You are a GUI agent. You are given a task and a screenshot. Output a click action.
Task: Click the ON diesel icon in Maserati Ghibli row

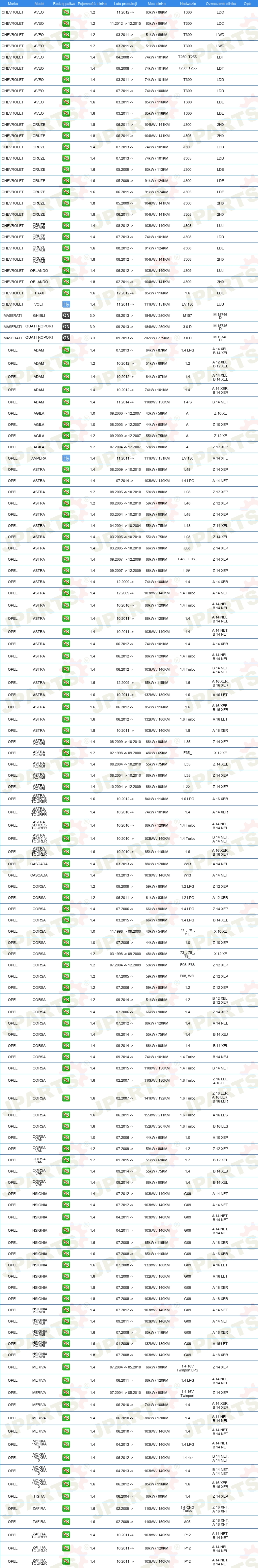coord(66,315)
